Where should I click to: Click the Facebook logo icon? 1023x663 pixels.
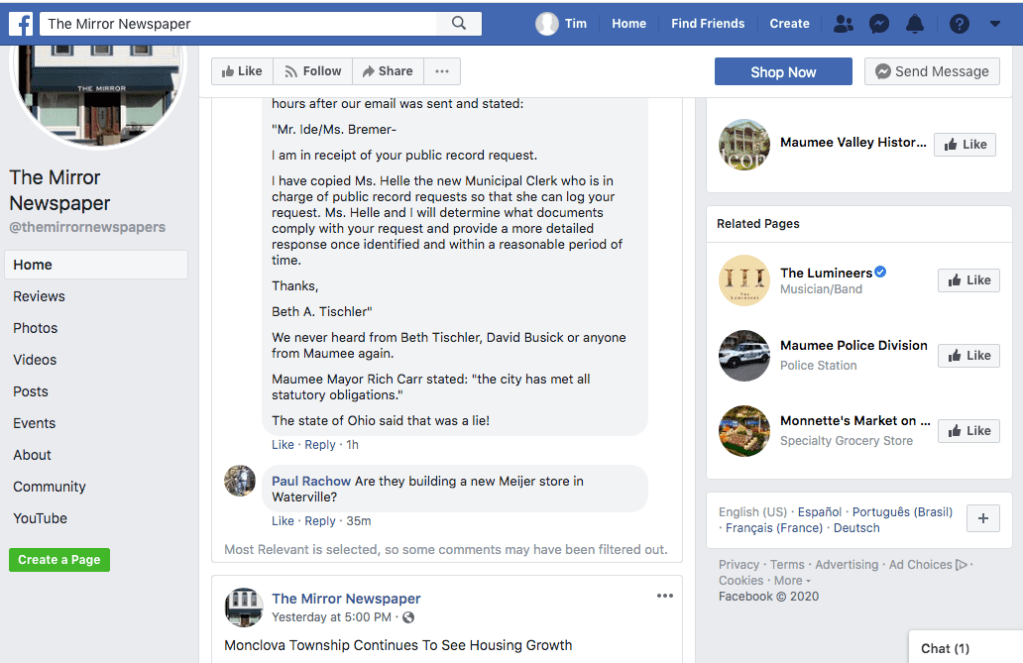21,23
